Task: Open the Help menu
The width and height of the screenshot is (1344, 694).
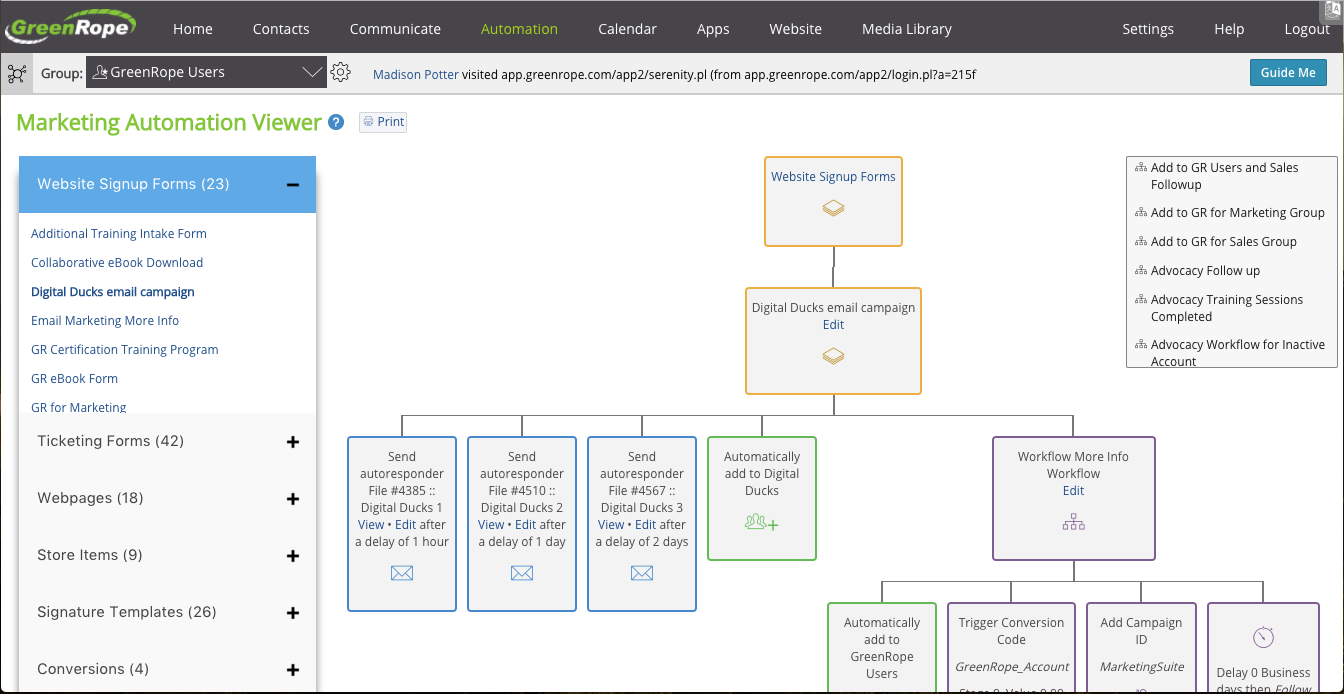Action: pyautogui.click(x=1229, y=29)
